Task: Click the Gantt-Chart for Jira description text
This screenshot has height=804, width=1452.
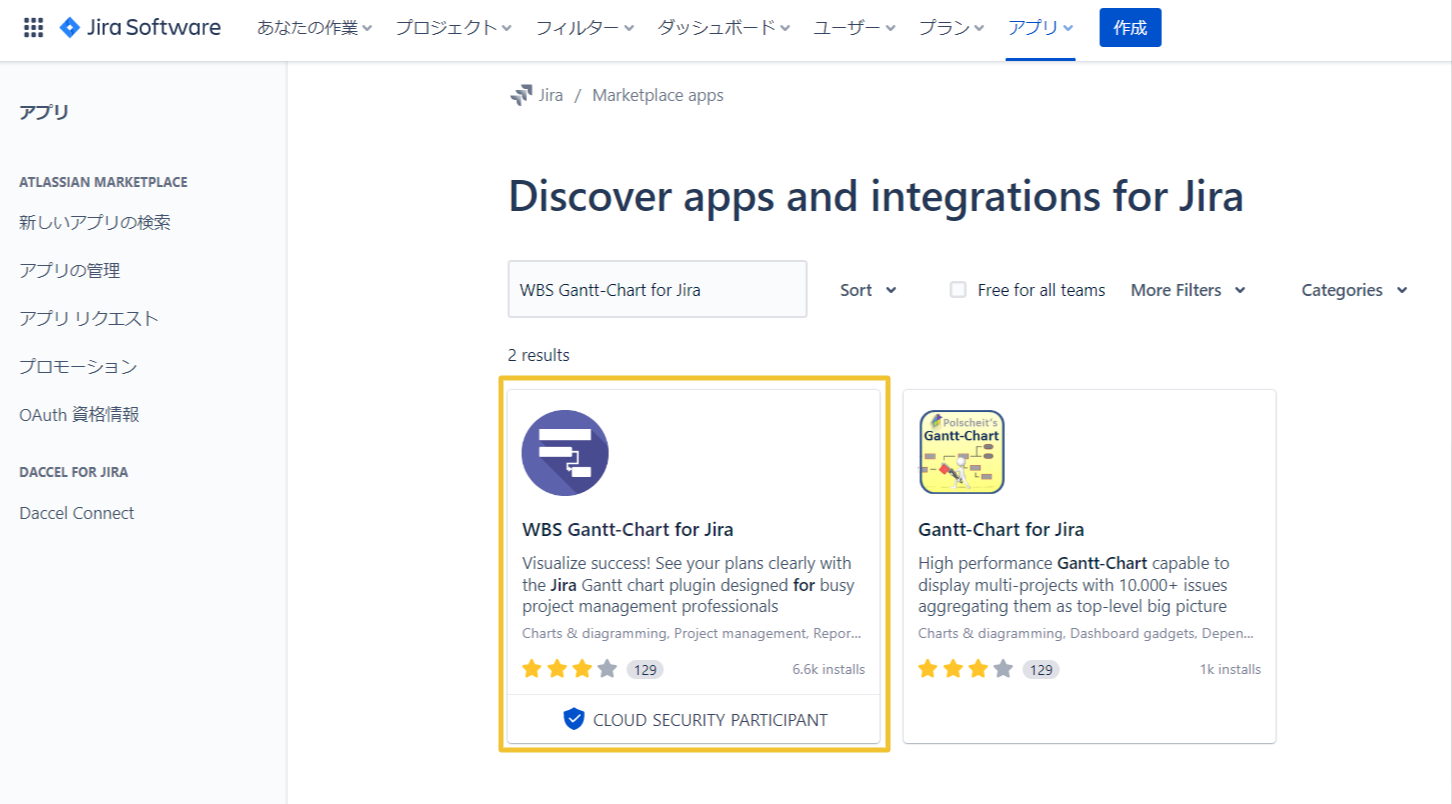Action: 1074,585
